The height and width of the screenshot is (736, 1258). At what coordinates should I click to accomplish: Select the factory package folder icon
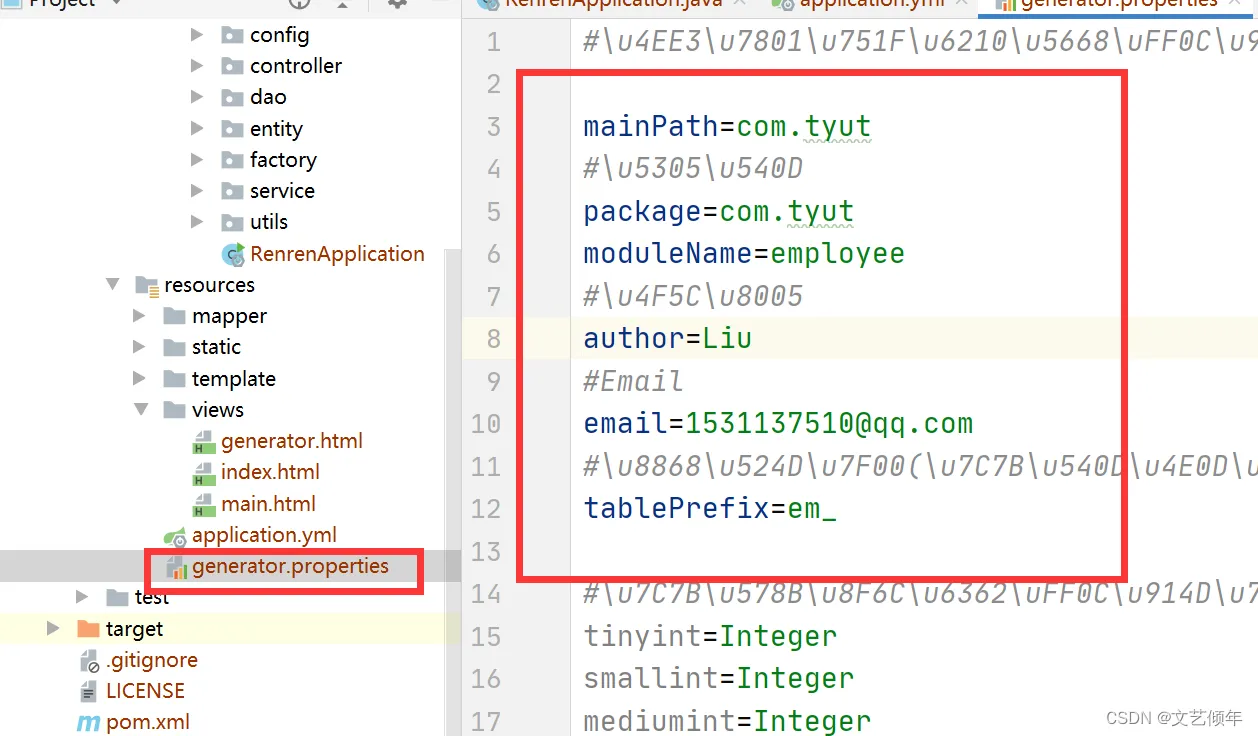232,160
